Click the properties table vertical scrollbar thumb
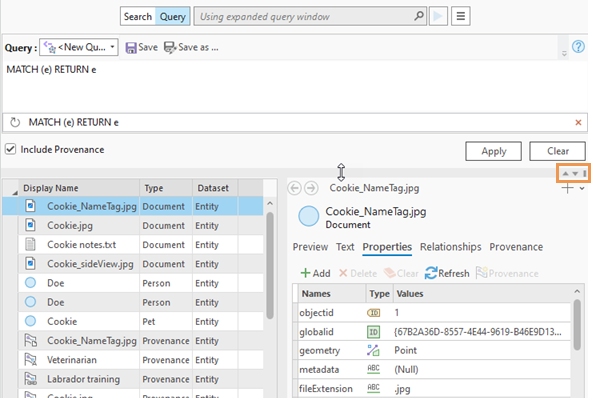This screenshot has width=591, height=398. (577, 325)
